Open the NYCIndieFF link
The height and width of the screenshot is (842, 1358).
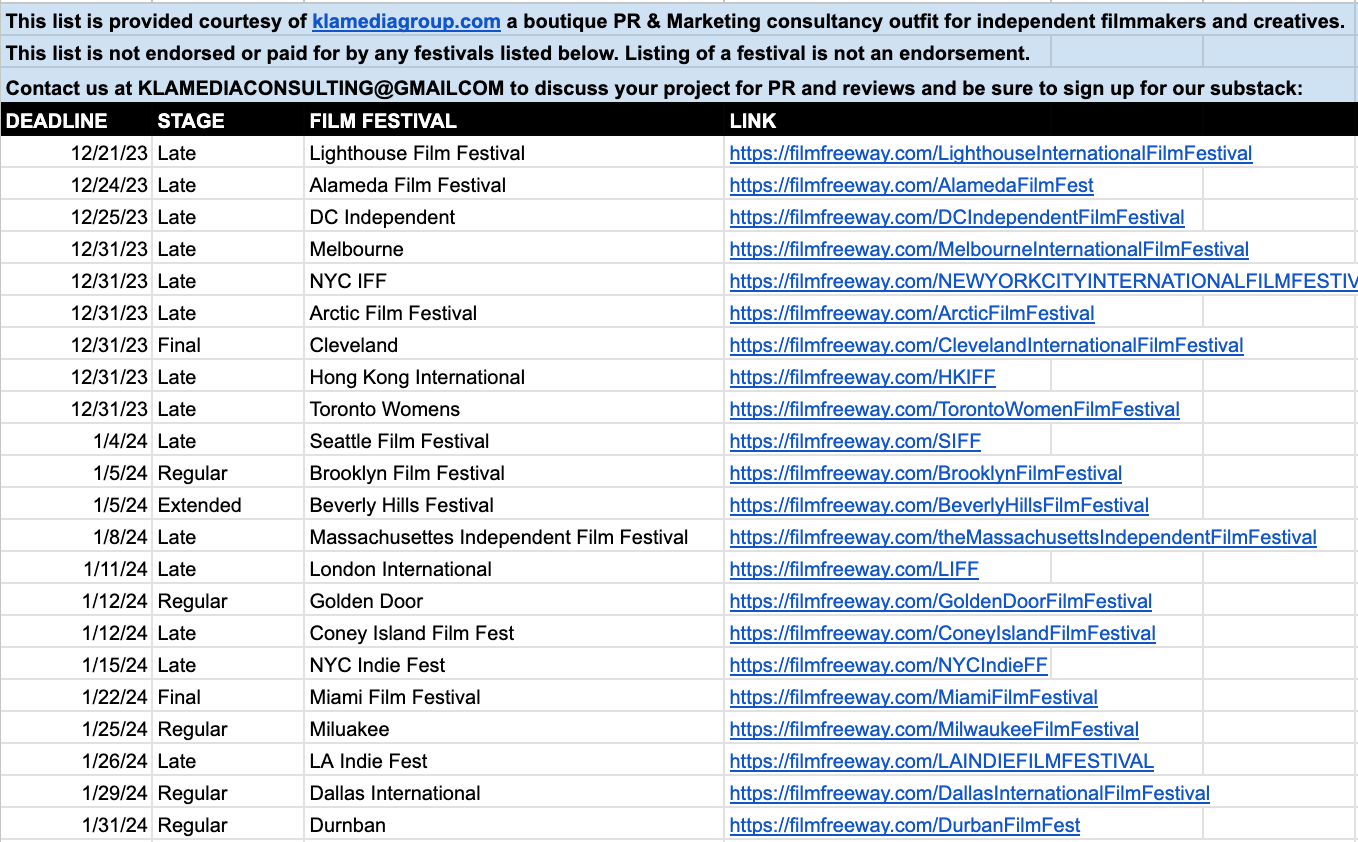point(889,665)
